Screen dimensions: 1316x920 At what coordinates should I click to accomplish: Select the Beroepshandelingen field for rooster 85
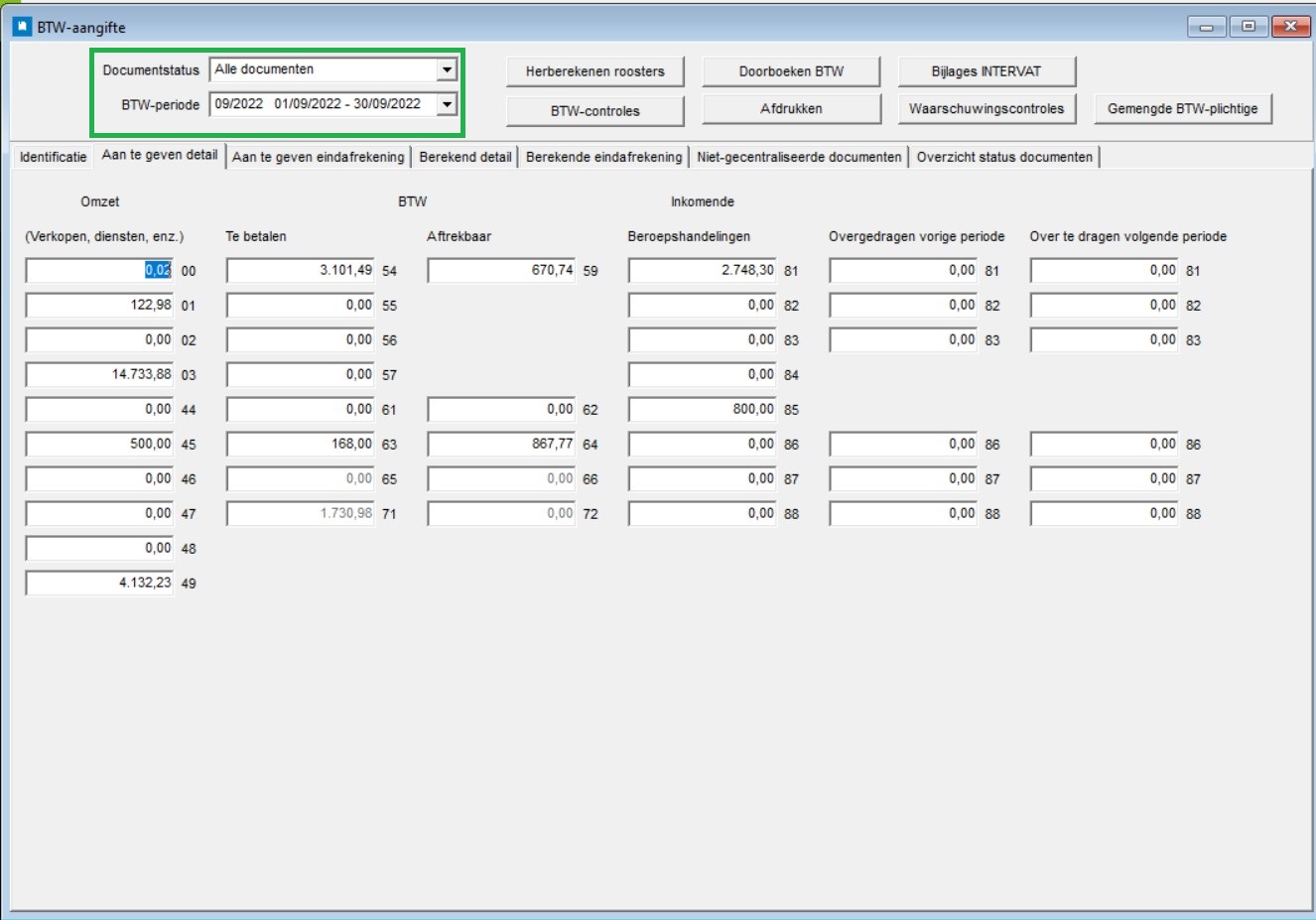click(703, 409)
